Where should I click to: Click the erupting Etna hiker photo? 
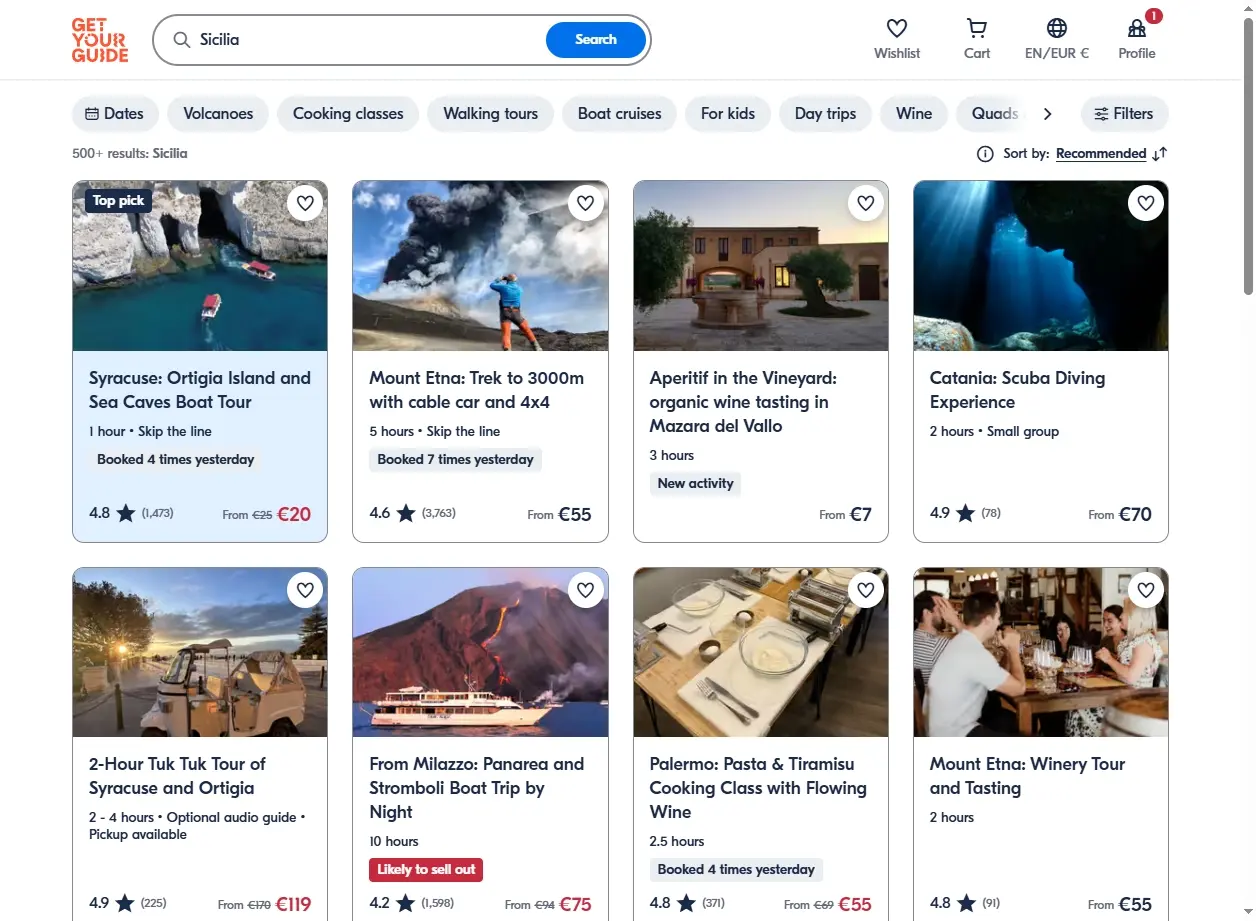(x=480, y=266)
